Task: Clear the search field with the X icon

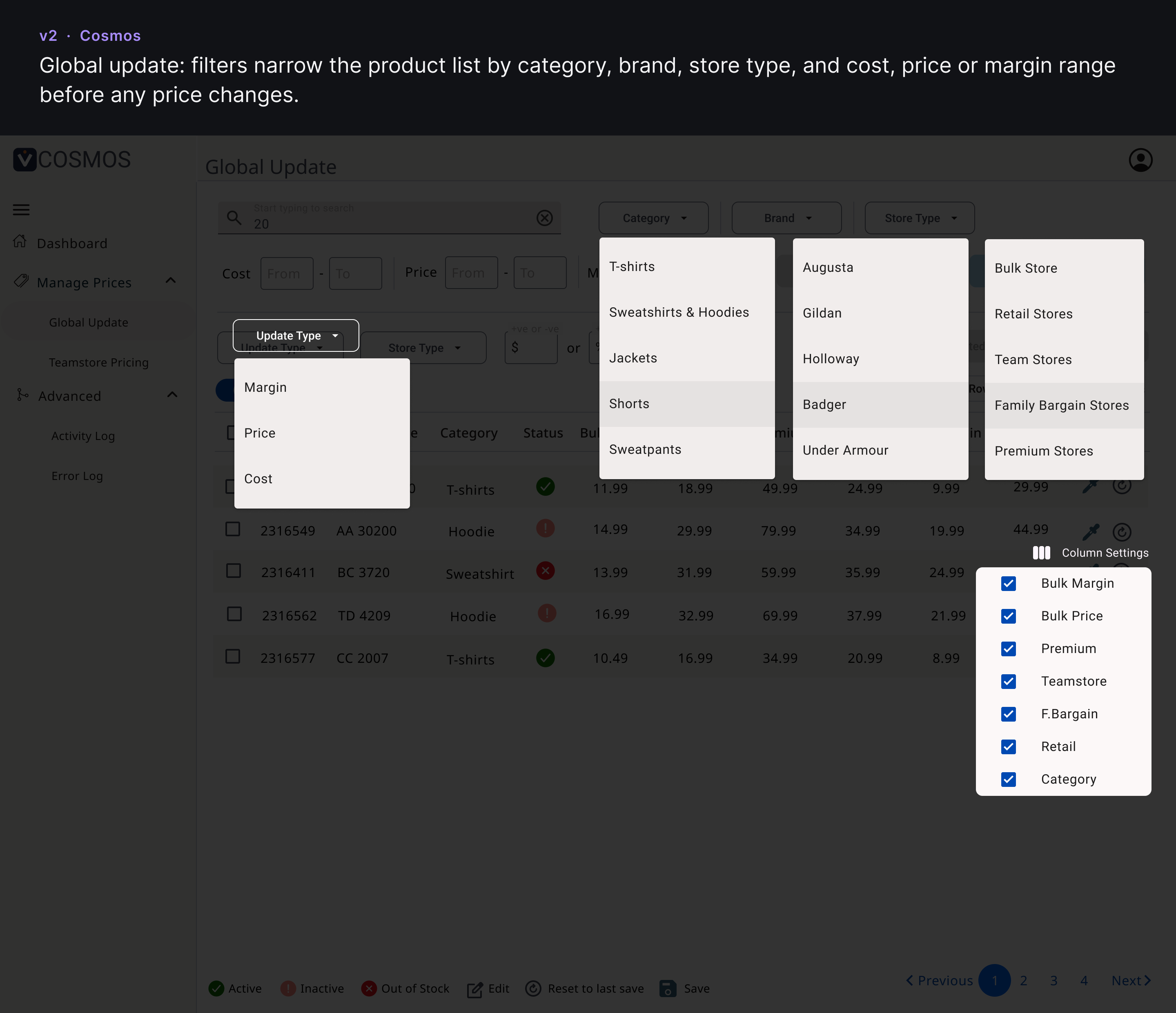Action: 544,218
